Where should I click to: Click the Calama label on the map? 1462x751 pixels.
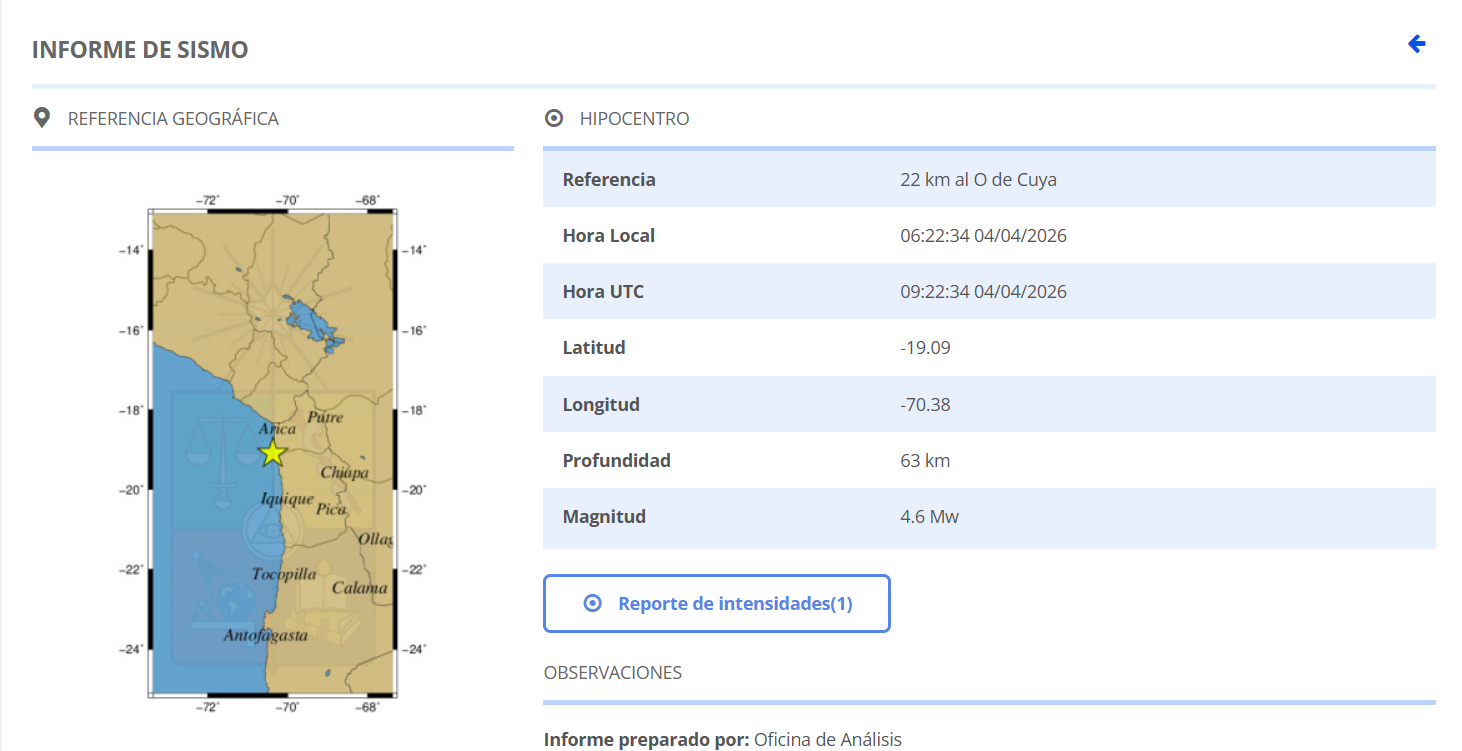pyautogui.click(x=359, y=588)
